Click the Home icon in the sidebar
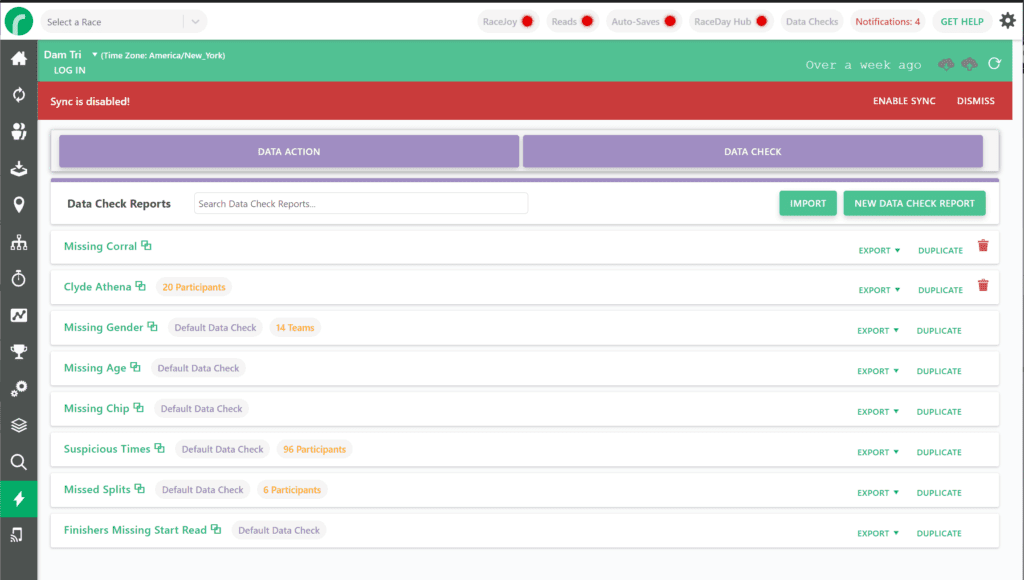Screen dimensions: 1024x580 18,59
